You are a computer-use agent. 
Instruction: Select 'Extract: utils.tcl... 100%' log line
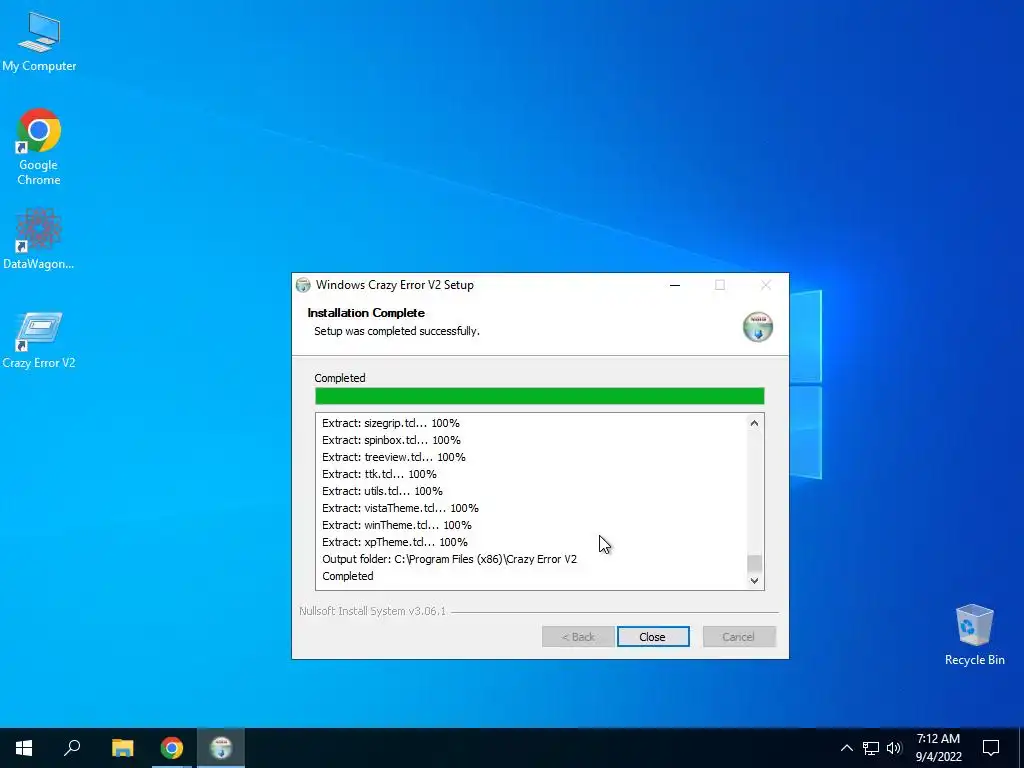(382, 491)
